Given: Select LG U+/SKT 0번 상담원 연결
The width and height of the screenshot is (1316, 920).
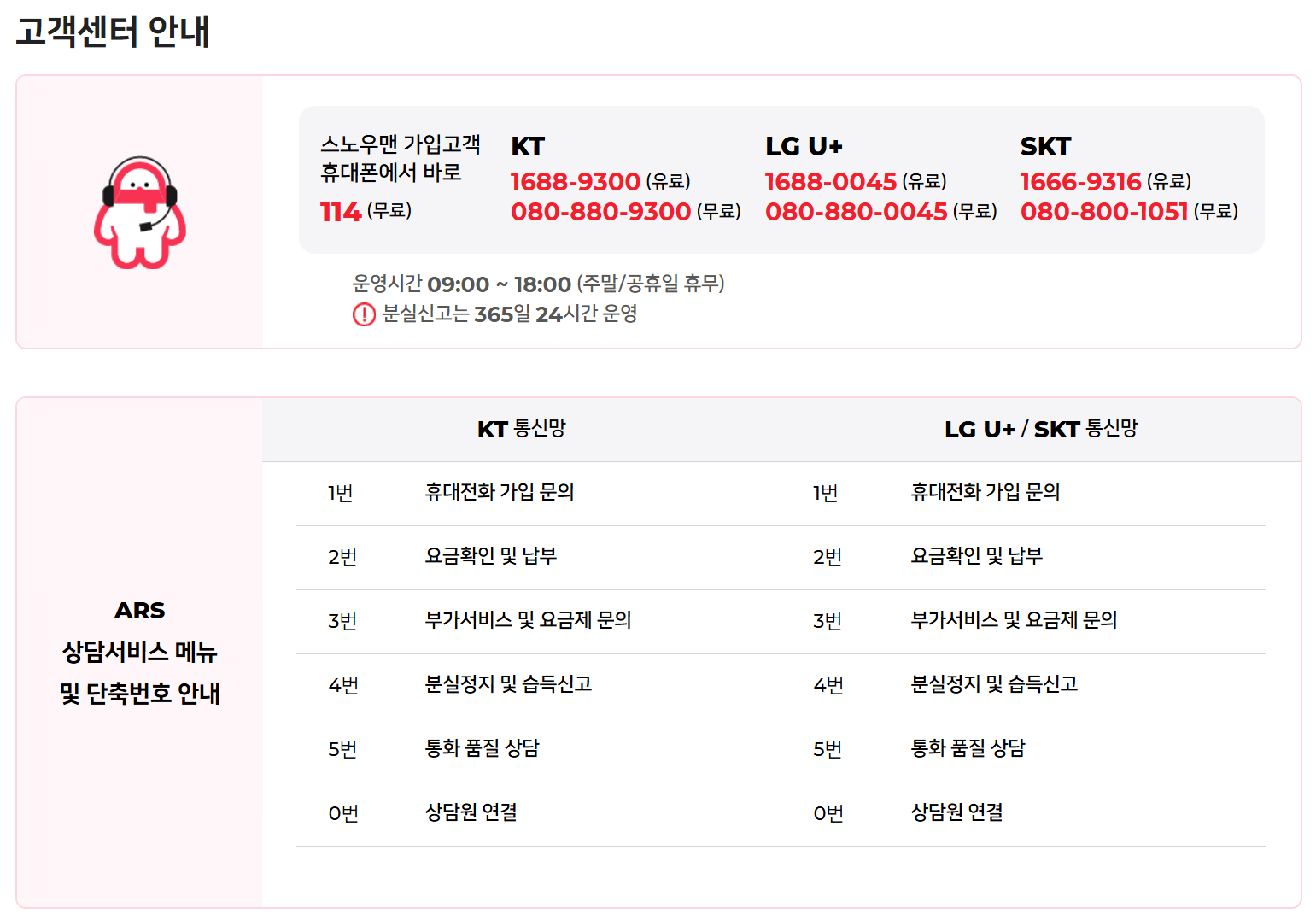Looking at the screenshot, I should tap(956, 812).
